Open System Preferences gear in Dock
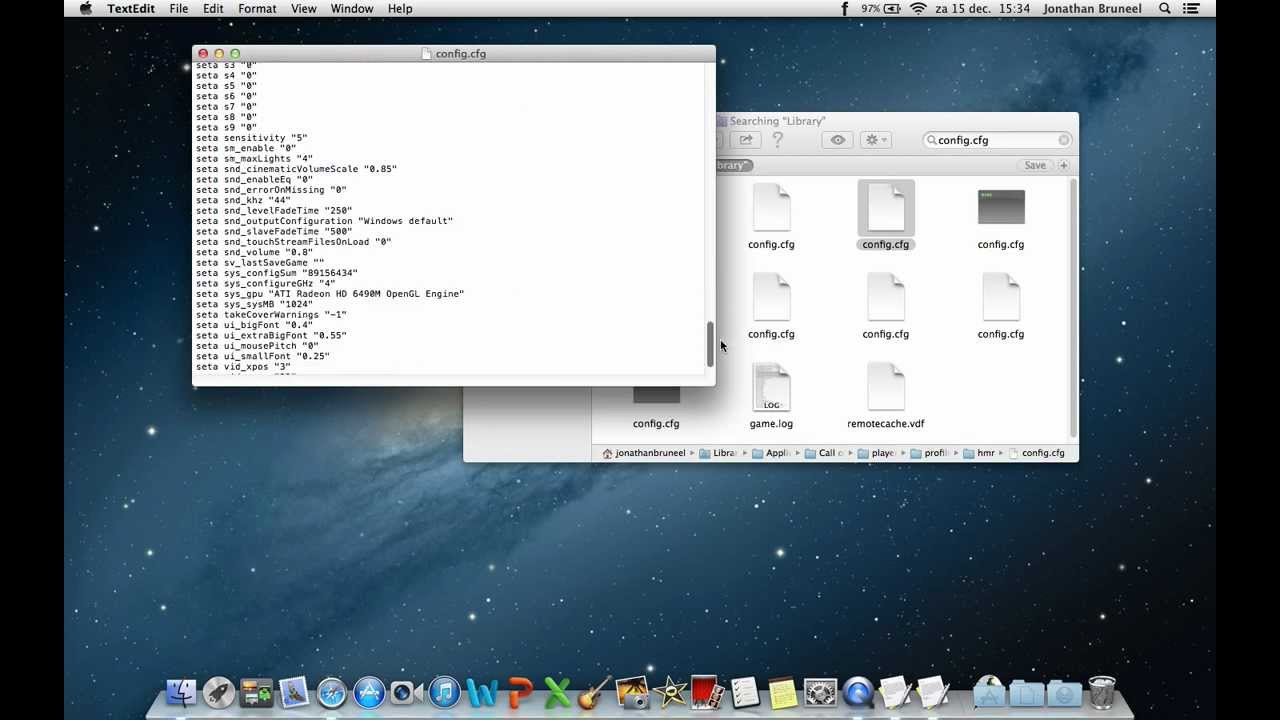 (x=820, y=692)
